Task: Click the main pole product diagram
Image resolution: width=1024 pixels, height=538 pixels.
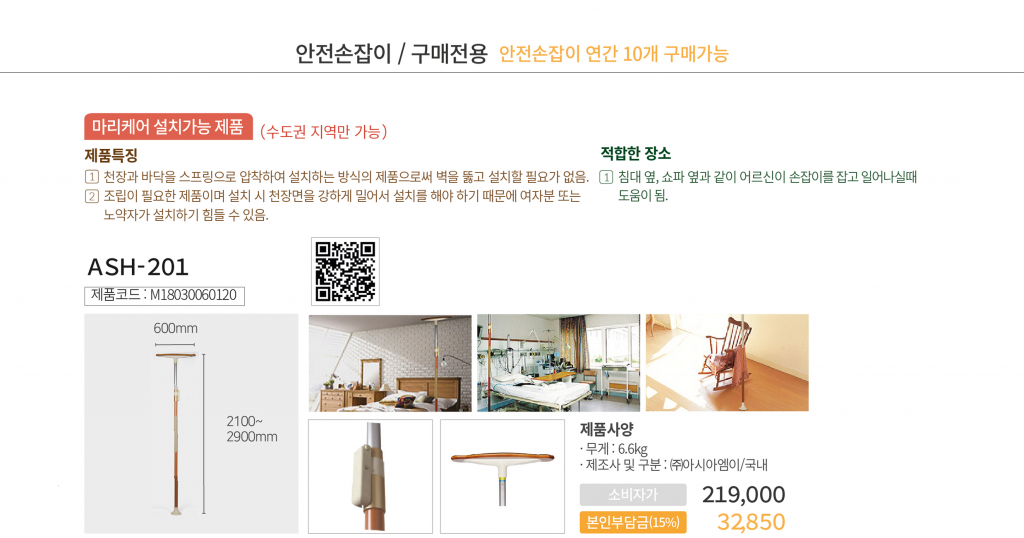Action: (191, 424)
